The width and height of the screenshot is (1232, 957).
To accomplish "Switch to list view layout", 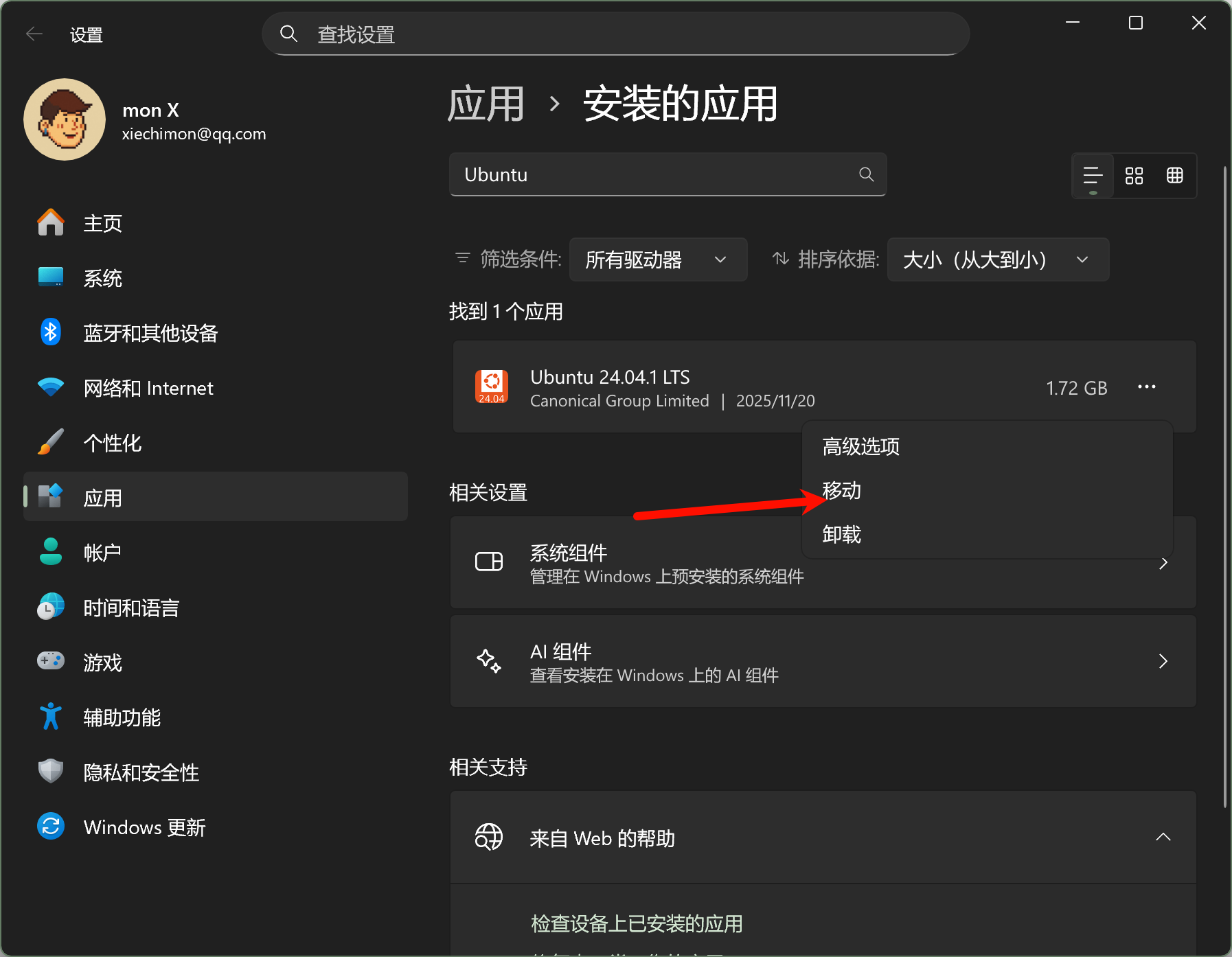I will click(1093, 176).
